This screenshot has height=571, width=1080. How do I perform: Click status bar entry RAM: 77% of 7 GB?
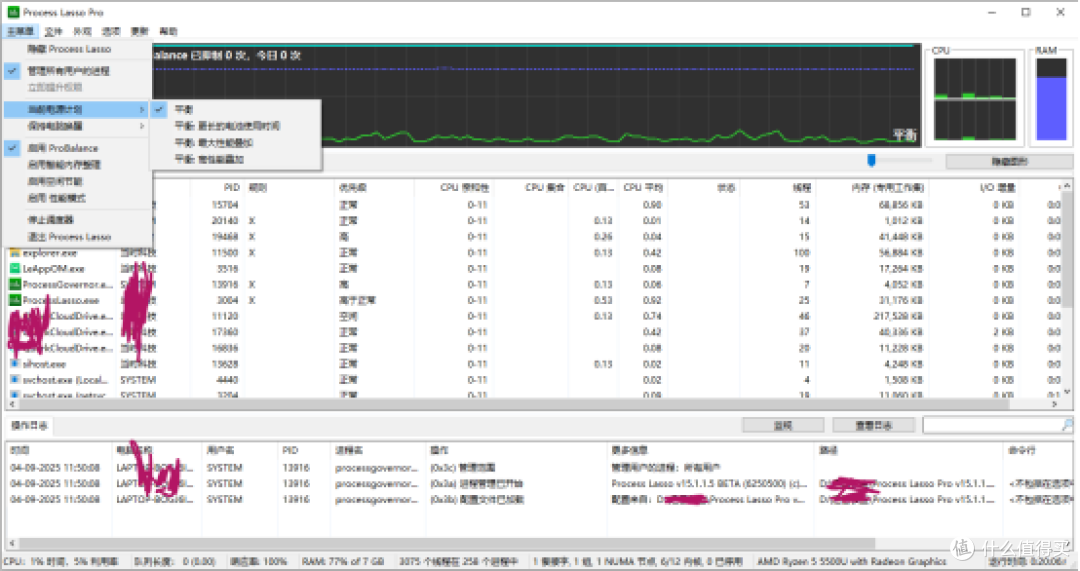point(342,561)
